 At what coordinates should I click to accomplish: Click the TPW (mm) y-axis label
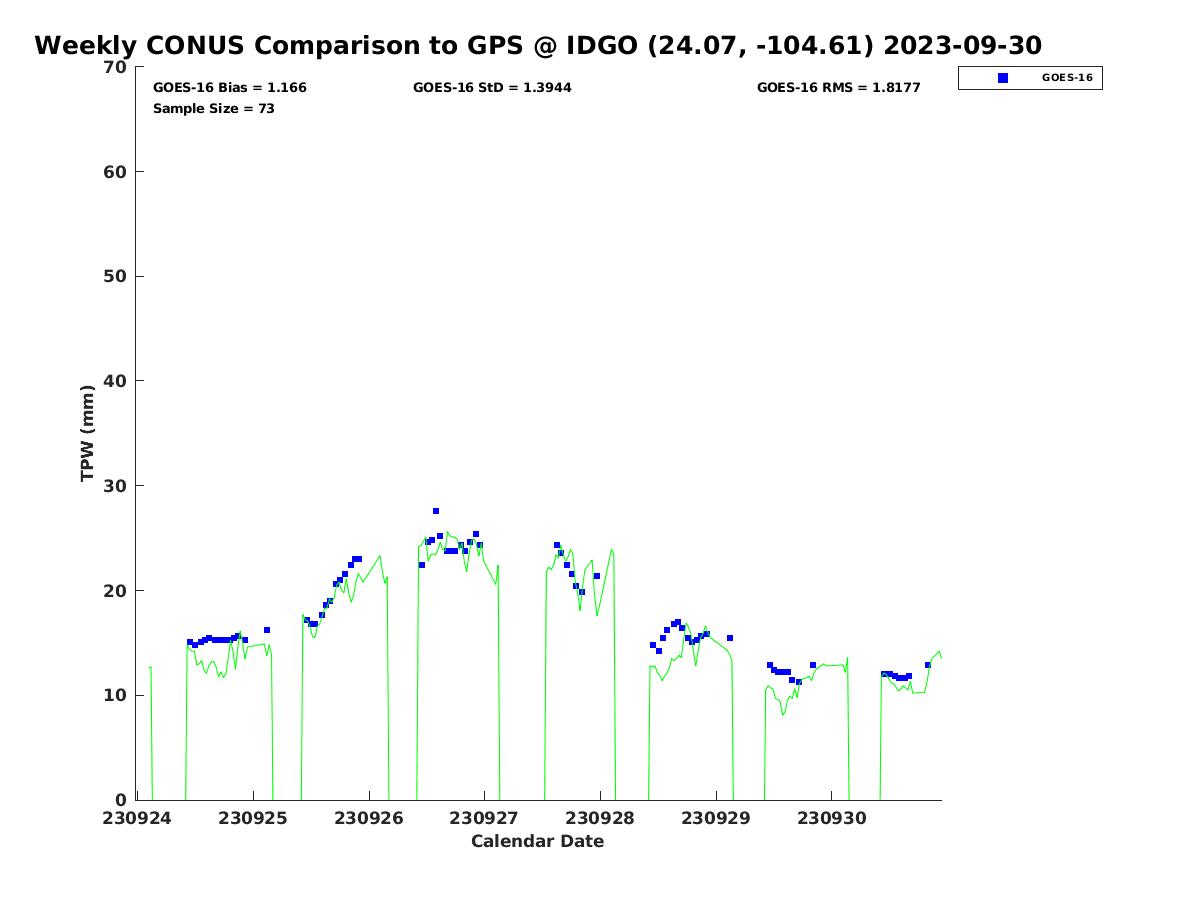pyautogui.click(x=88, y=433)
